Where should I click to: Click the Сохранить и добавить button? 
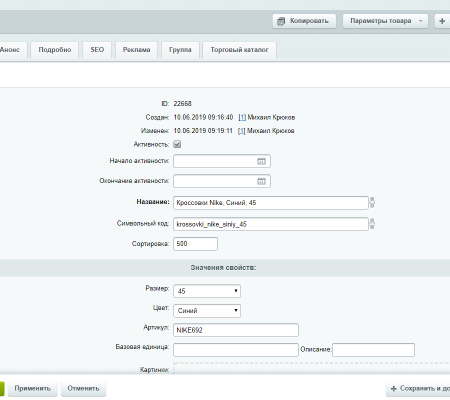418,389
